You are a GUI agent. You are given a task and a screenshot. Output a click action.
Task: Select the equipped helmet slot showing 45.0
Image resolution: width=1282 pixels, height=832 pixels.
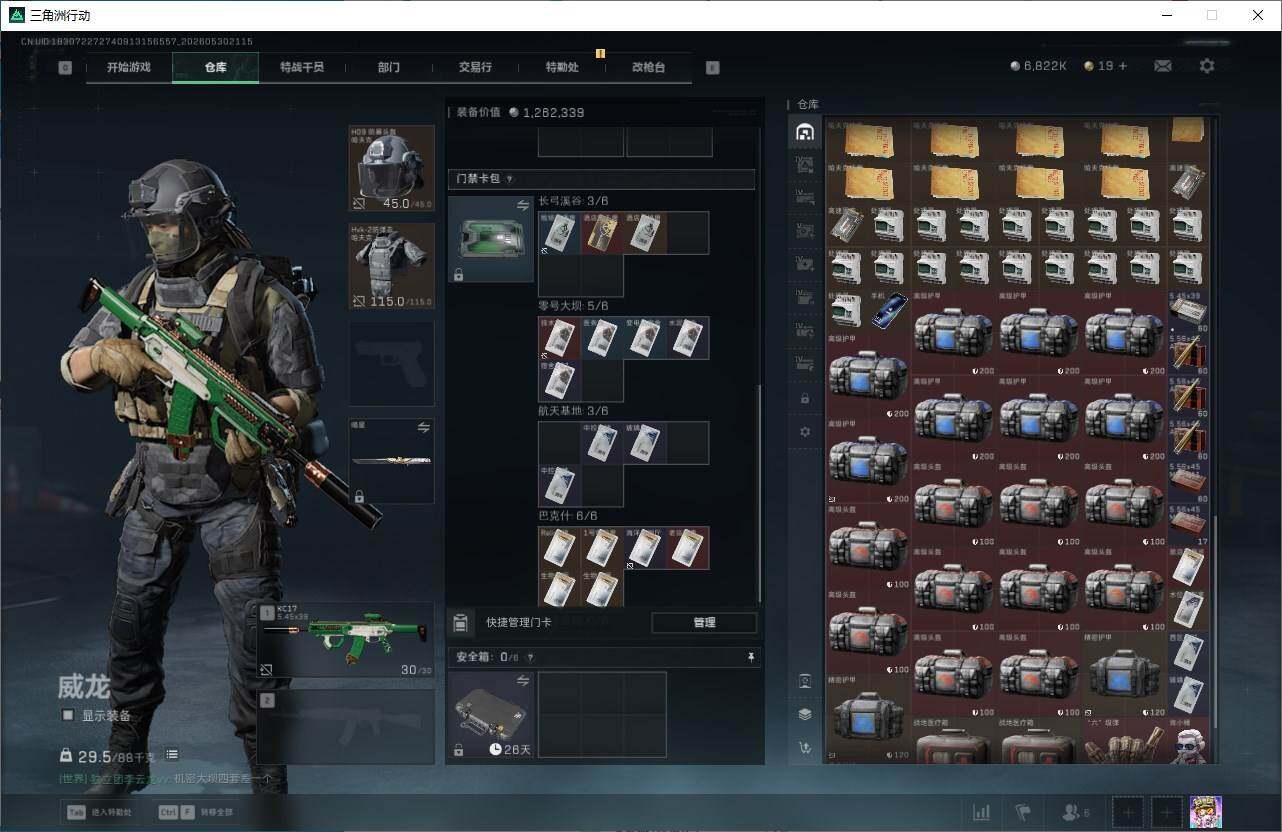(x=392, y=168)
